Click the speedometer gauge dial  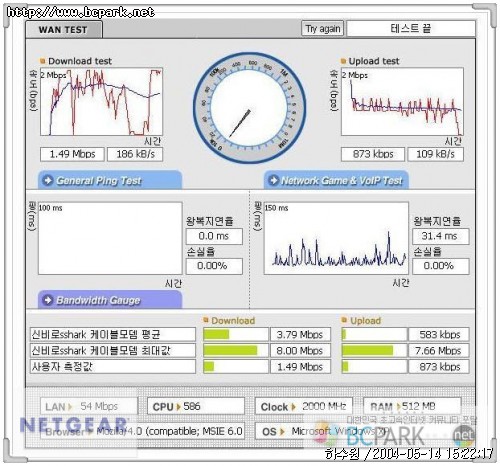pos(249,108)
